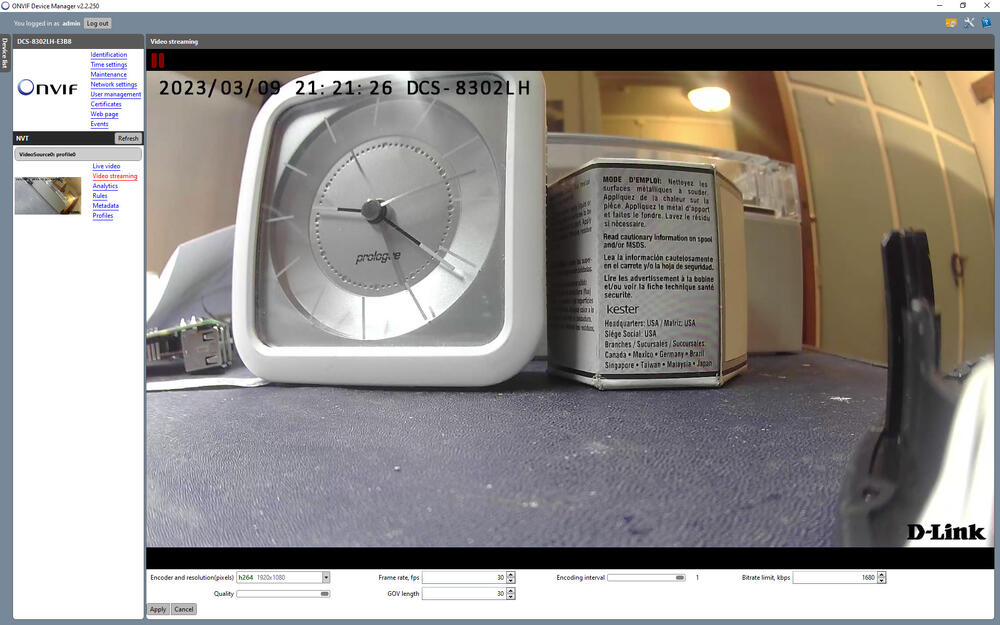Open the orange folder icon in header
Screen dimensions: 1000x625
[x=950, y=23]
